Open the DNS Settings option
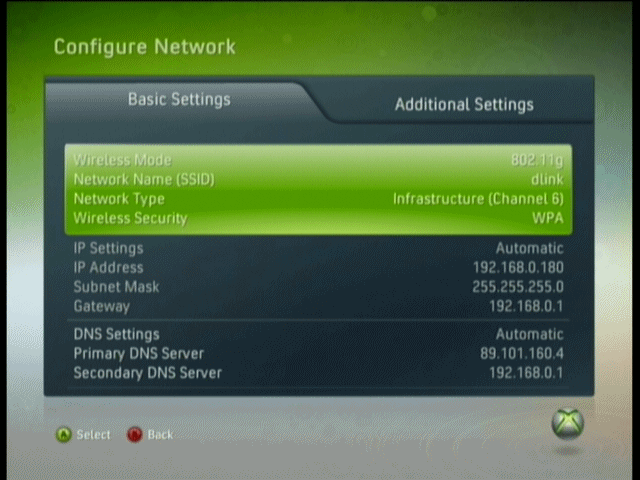 (x=318, y=334)
